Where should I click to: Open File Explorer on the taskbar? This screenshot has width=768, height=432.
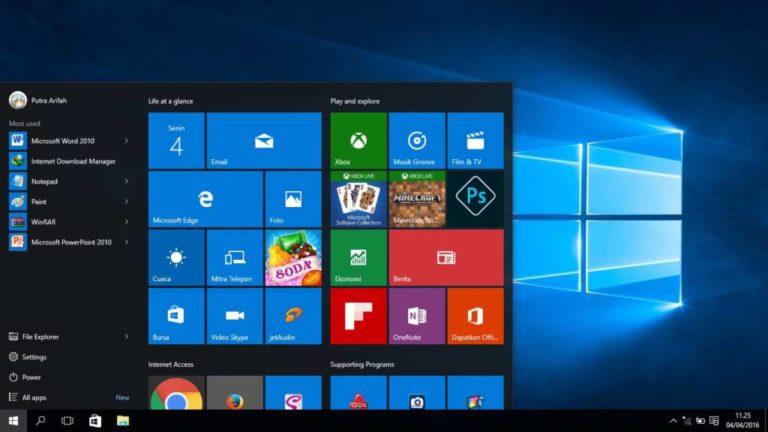(x=122, y=421)
